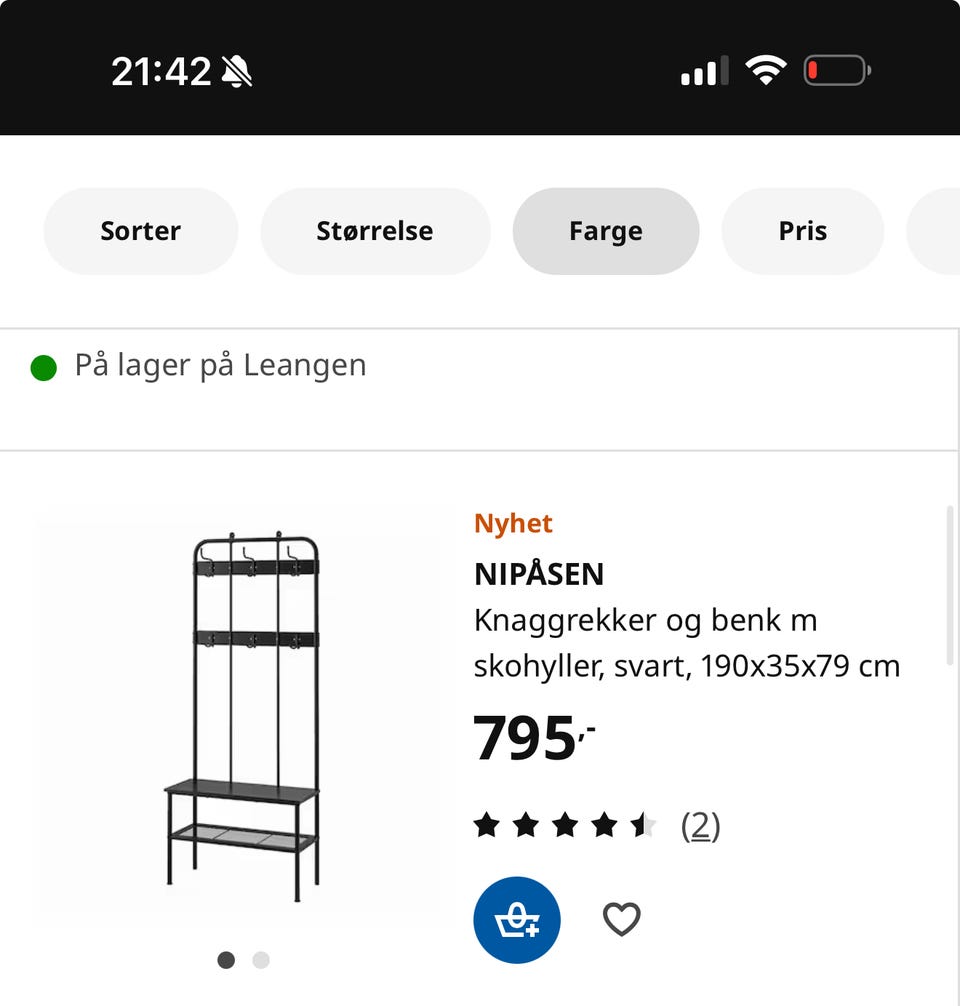Tap På lager på Leangen stock info
This screenshot has width=960, height=1006.
220,366
